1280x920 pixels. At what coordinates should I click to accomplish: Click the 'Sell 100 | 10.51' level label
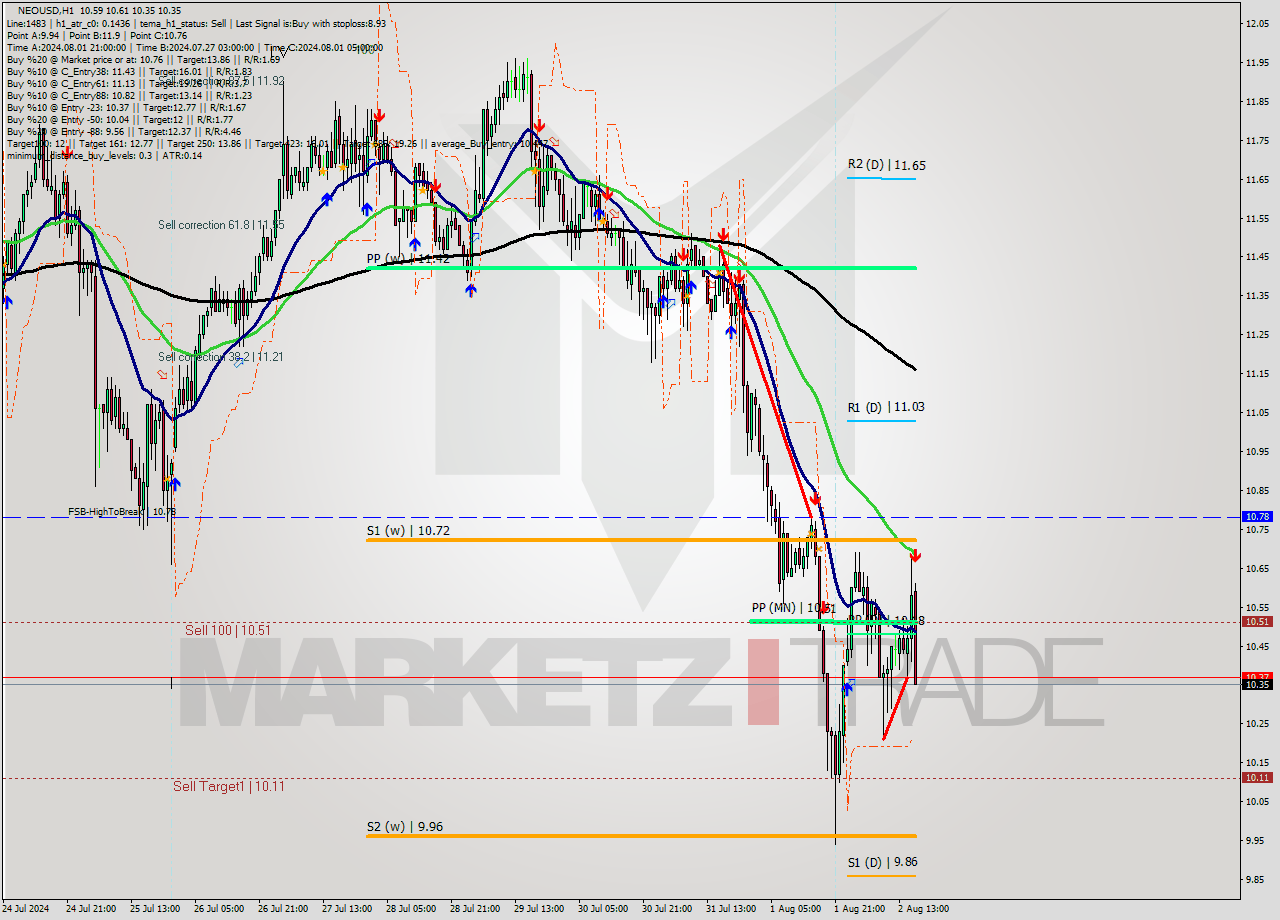tap(228, 630)
